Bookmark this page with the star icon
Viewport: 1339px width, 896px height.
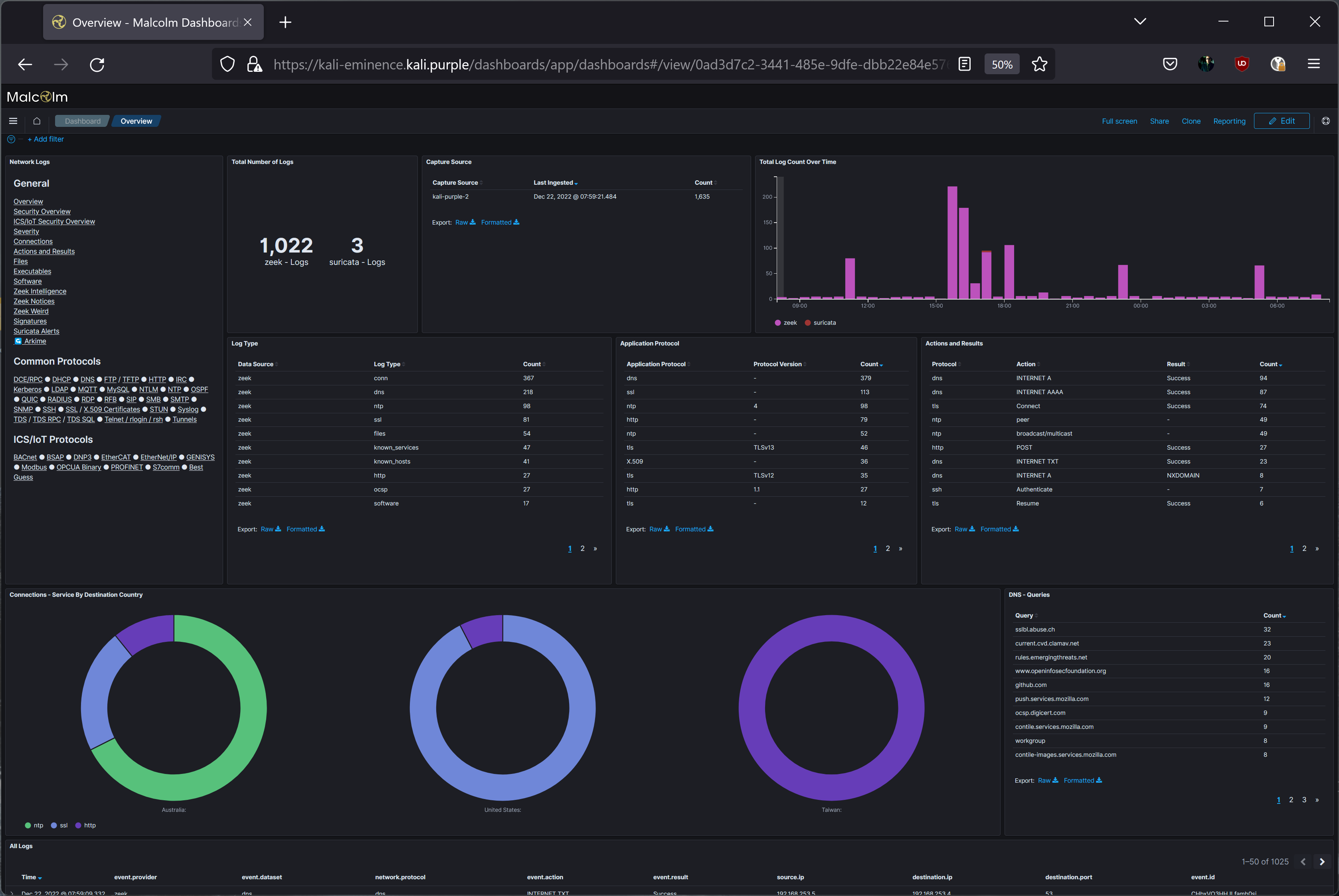click(x=1039, y=65)
